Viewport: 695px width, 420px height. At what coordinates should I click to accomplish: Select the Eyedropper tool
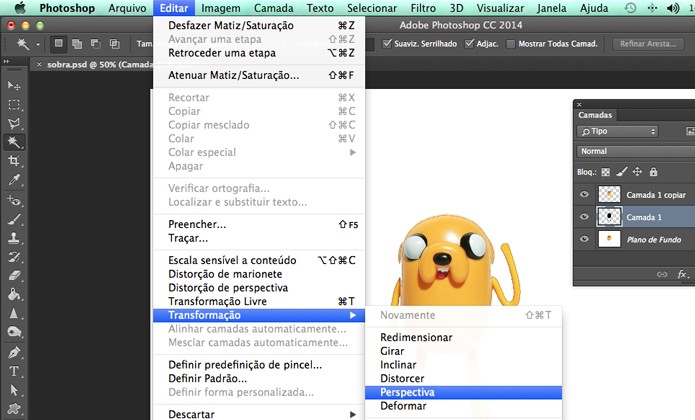pyautogui.click(x=14, y=180)
